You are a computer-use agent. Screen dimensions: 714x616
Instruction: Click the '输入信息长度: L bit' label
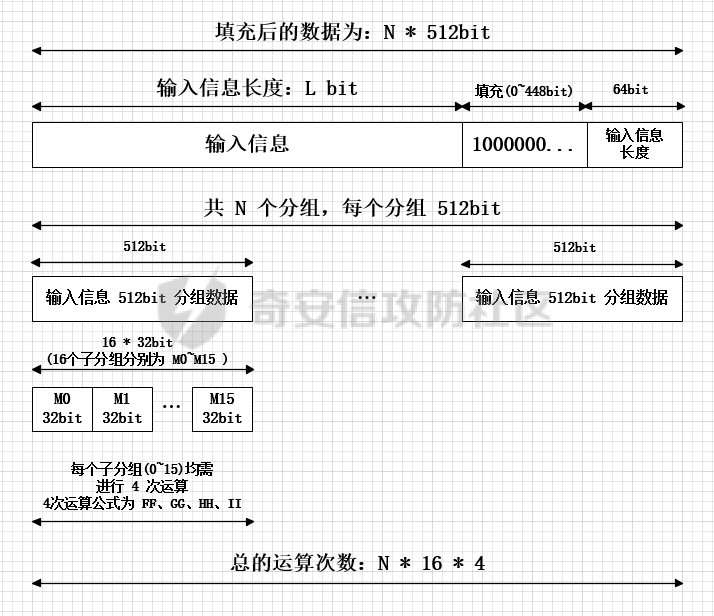coord(257,88)
